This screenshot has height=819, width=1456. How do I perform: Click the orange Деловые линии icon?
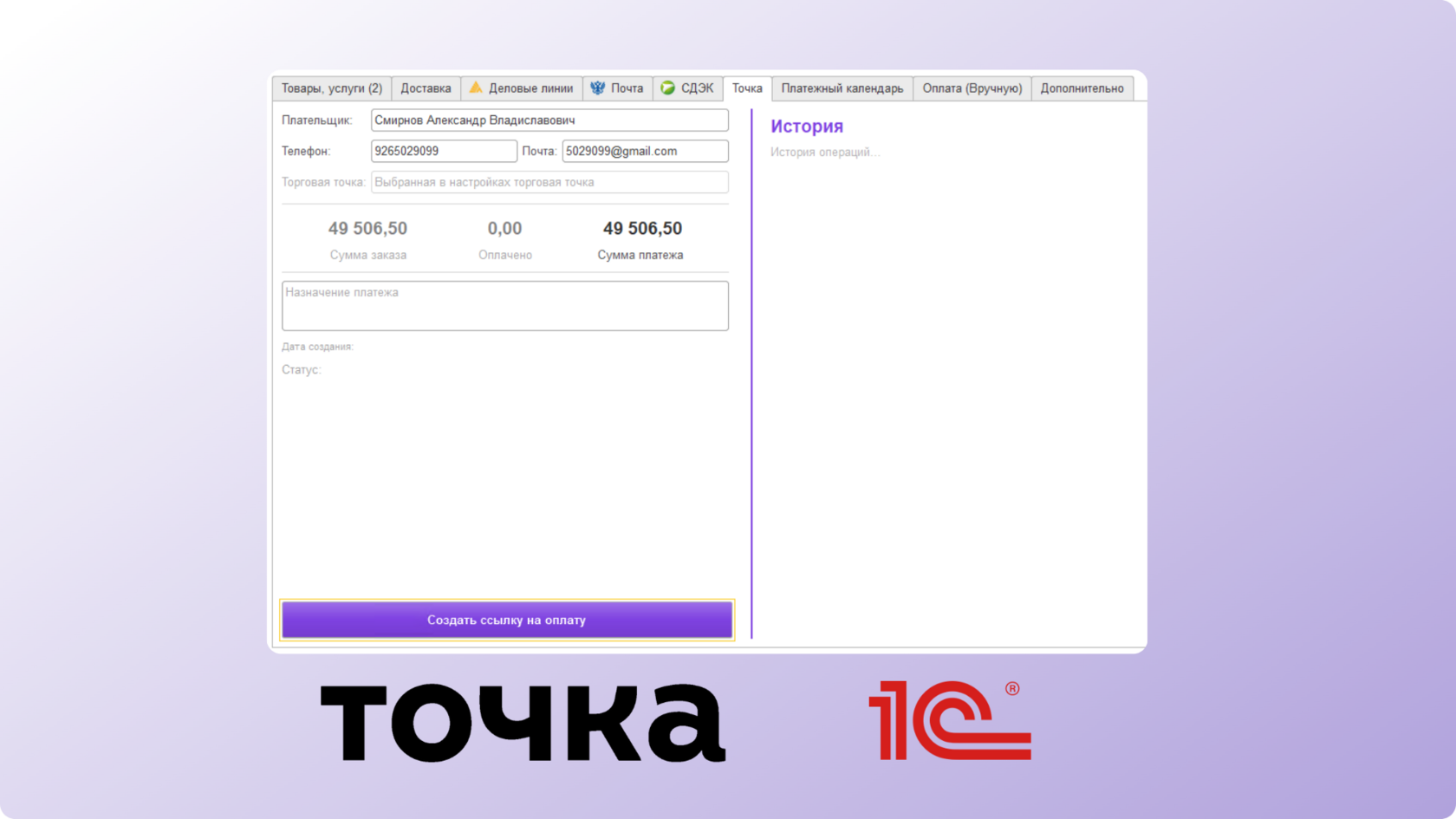point(476,88)
